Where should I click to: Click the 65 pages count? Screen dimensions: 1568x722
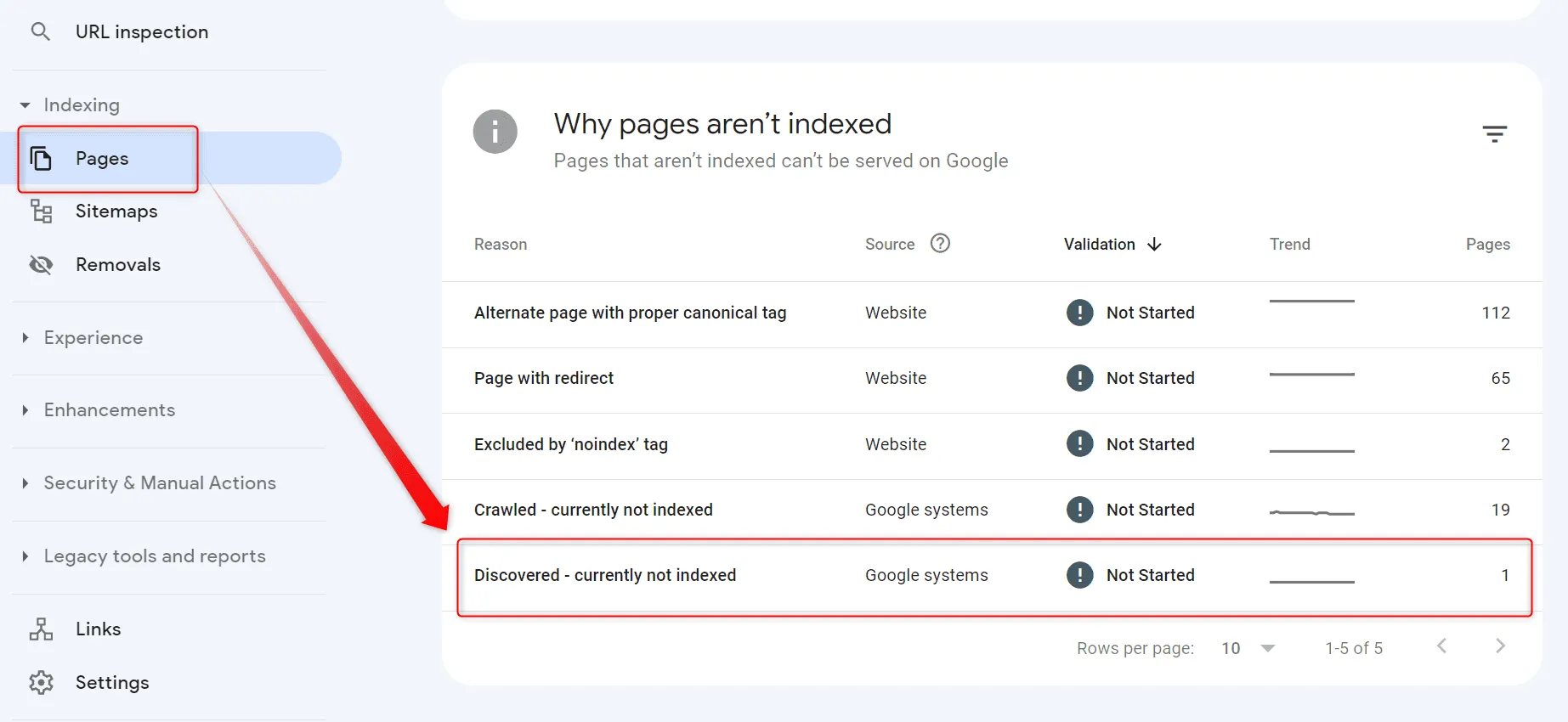point(1501,378)
